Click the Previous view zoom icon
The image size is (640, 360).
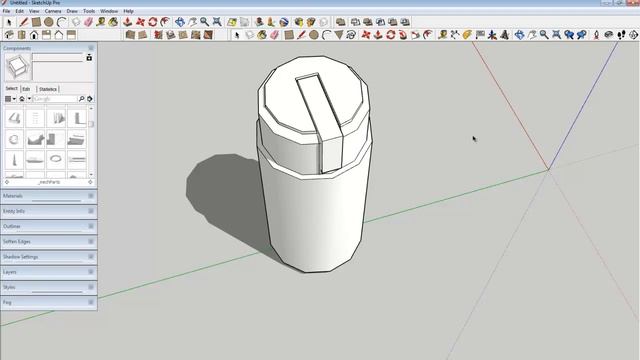pyautogui.click(x=569, y=35)
